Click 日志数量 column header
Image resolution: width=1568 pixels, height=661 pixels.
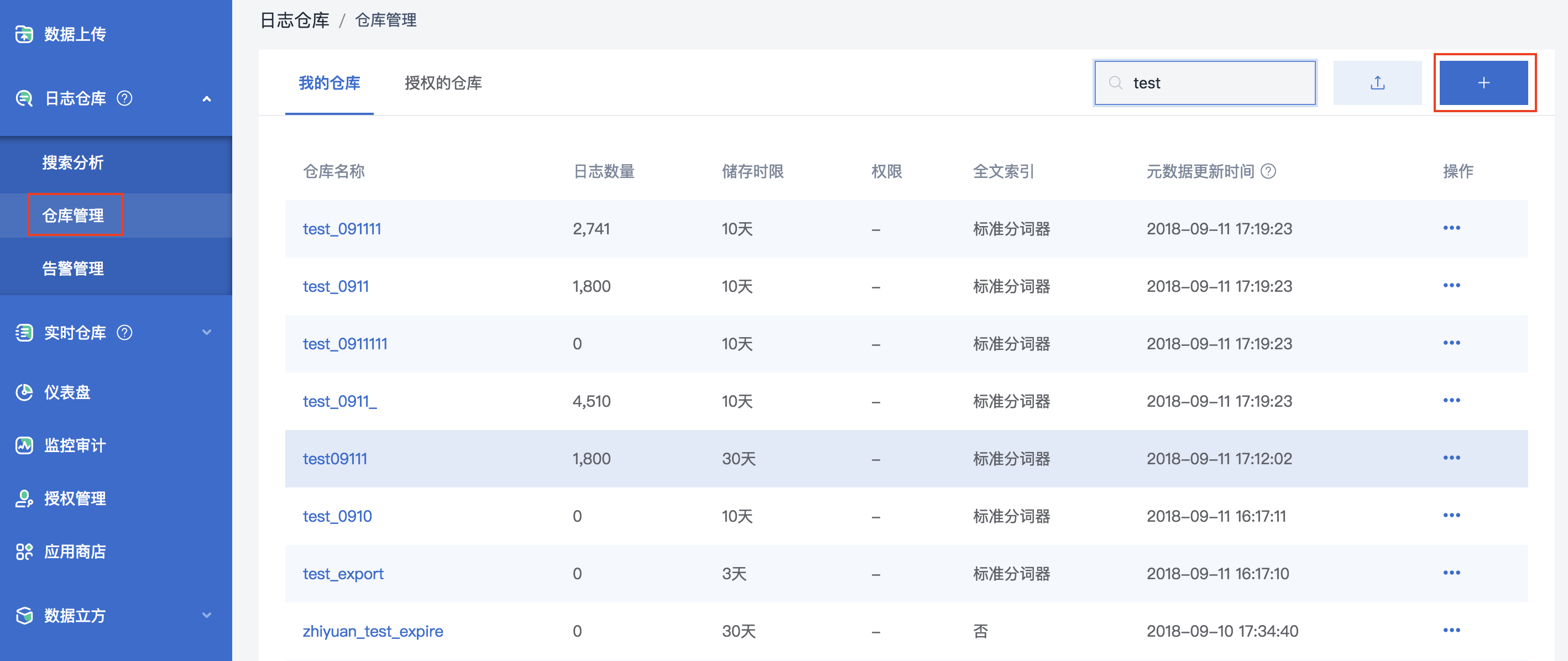point(604,172)
